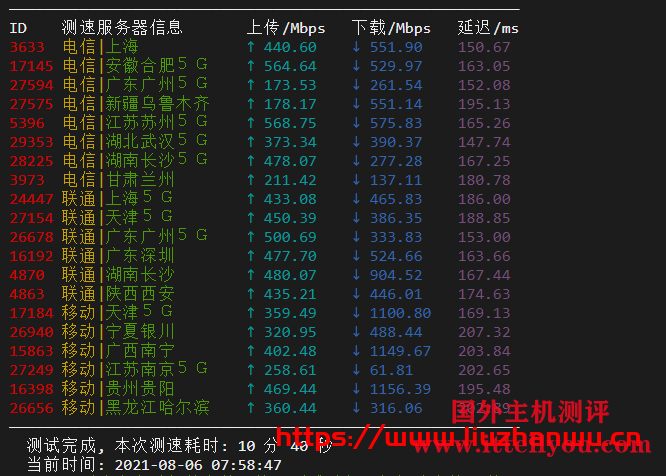Select server ID 3633
Viewport: 666px width, 476px height.
[27, 47]
